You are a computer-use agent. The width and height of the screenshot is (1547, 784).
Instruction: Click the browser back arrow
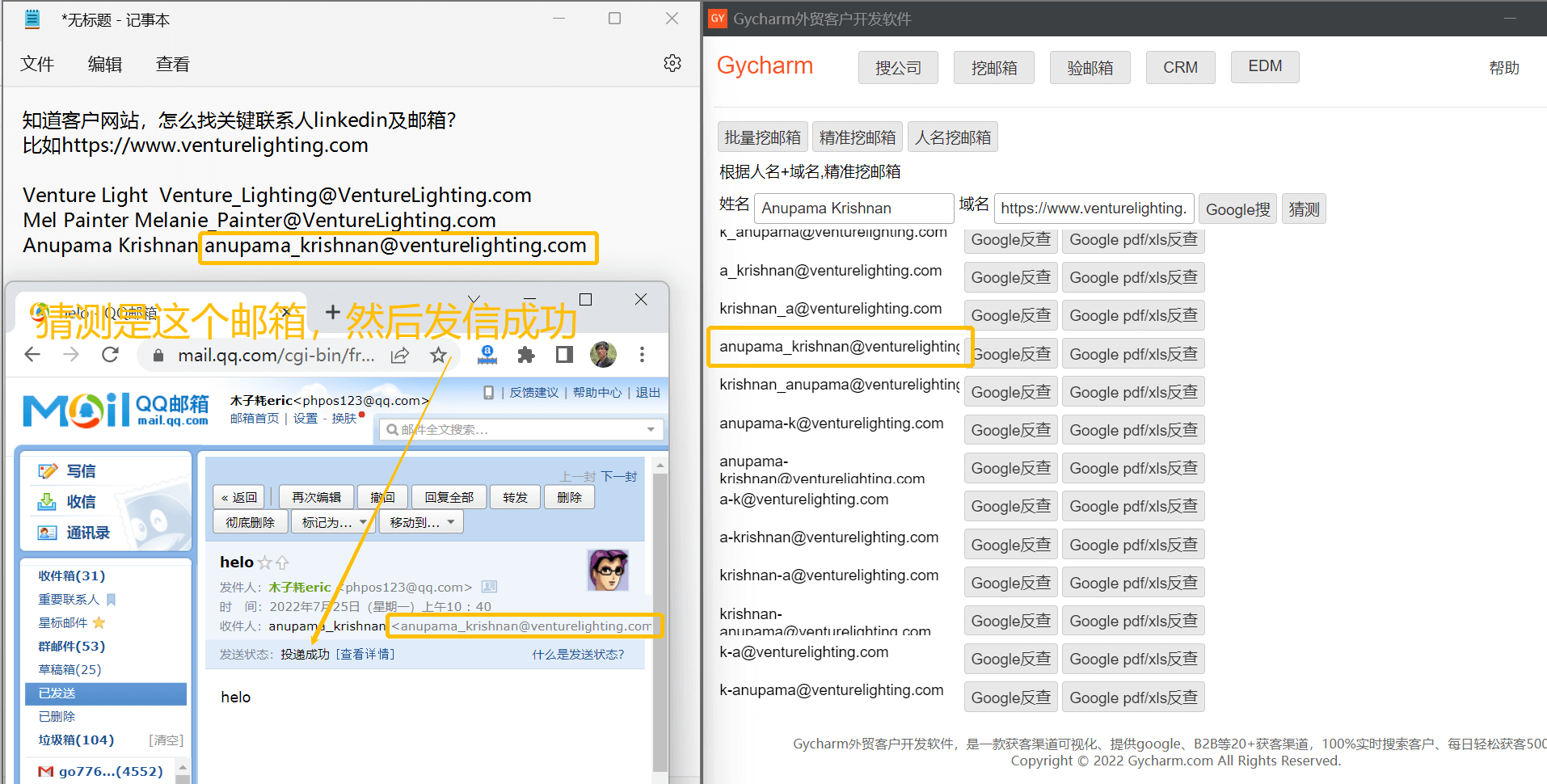32,354
